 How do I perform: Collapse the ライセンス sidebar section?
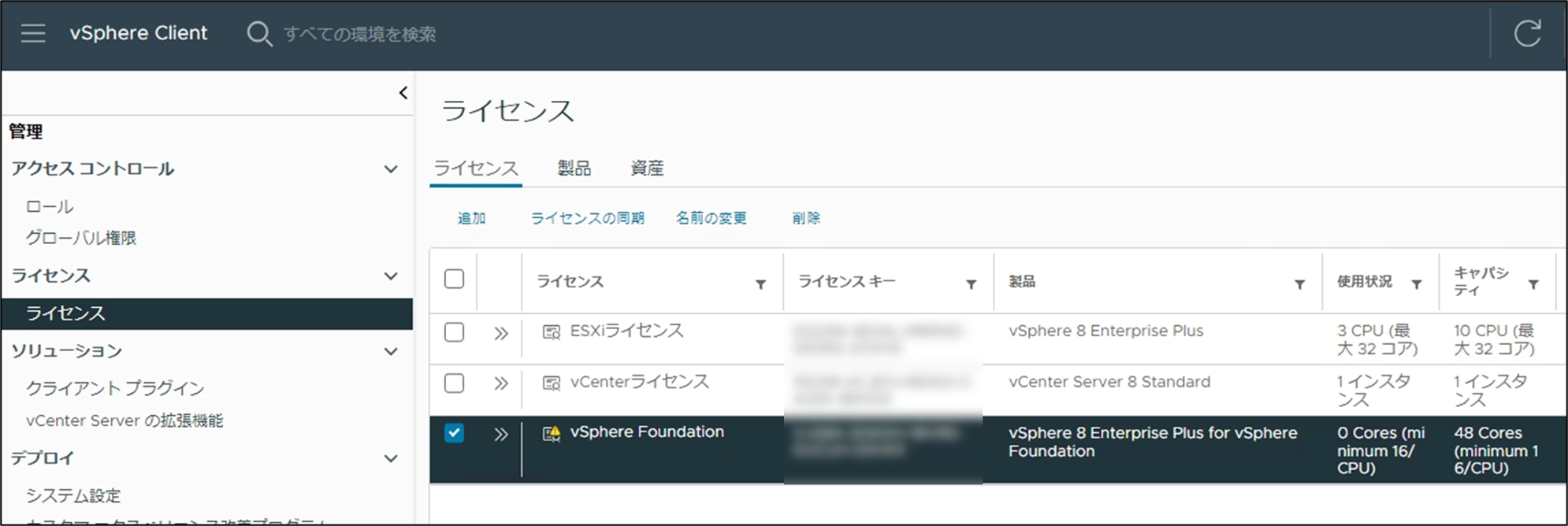(390, 276)
